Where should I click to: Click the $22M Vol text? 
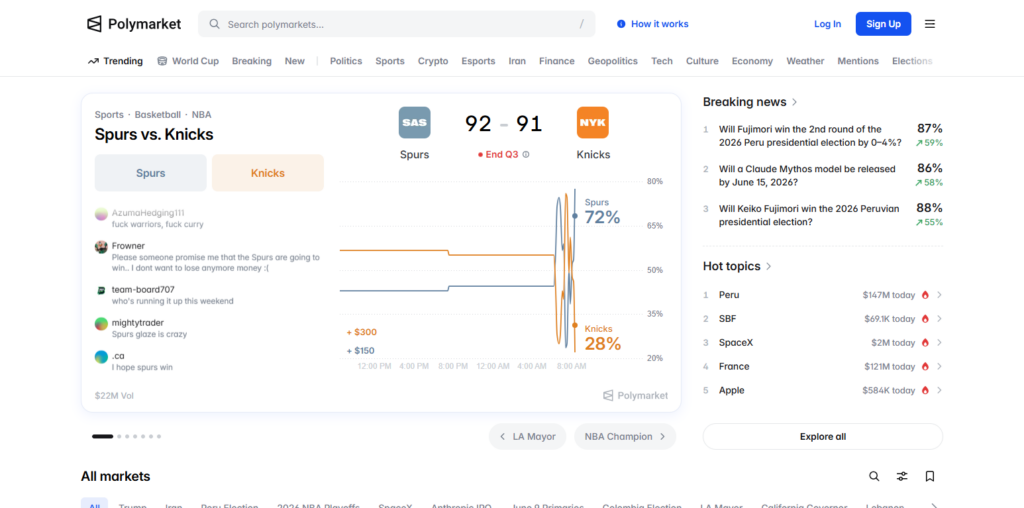point(114,396)
